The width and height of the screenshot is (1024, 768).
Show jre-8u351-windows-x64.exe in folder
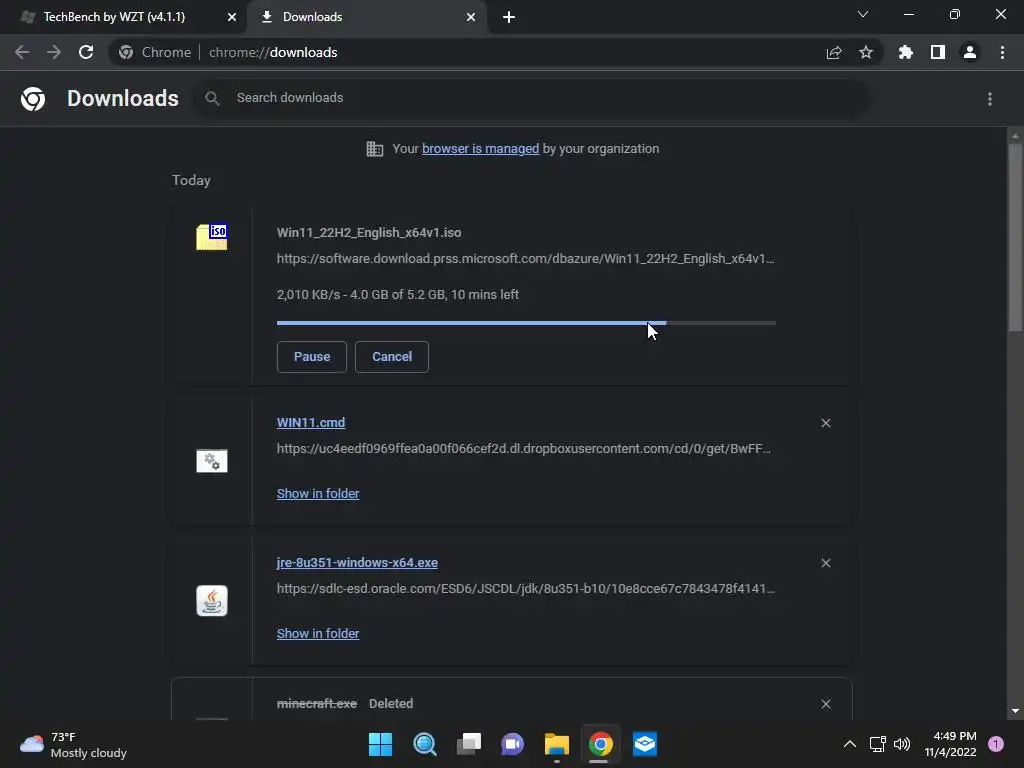pos(318,633)
